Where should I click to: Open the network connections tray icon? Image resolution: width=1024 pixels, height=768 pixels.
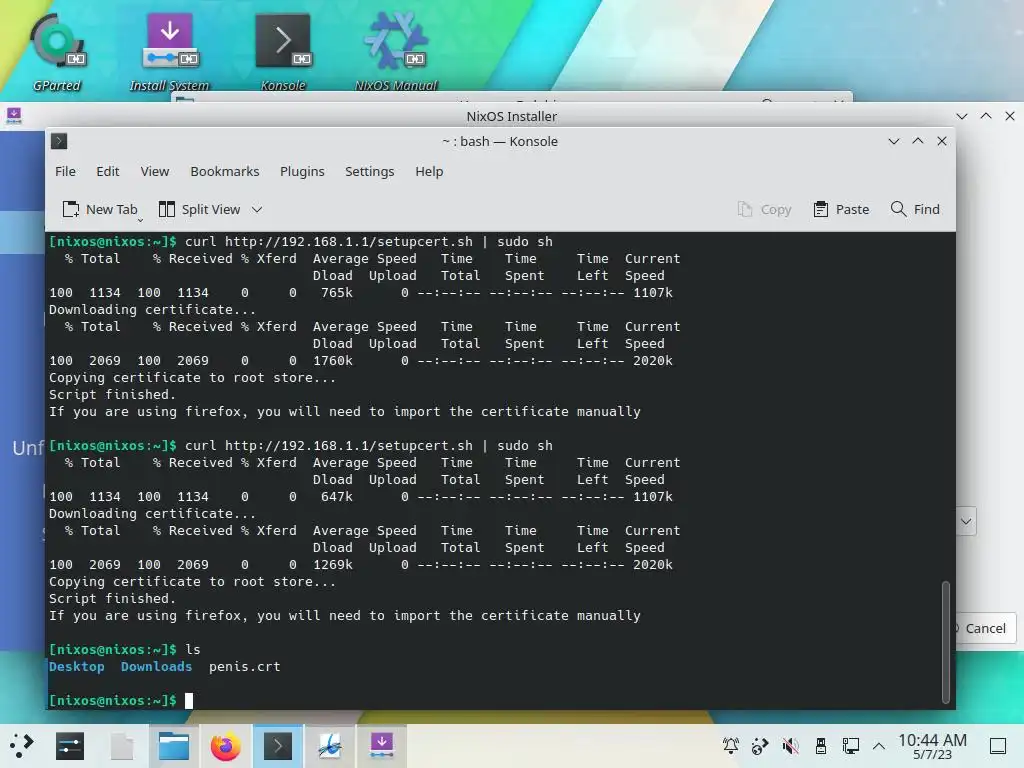(x=850, y=746)
